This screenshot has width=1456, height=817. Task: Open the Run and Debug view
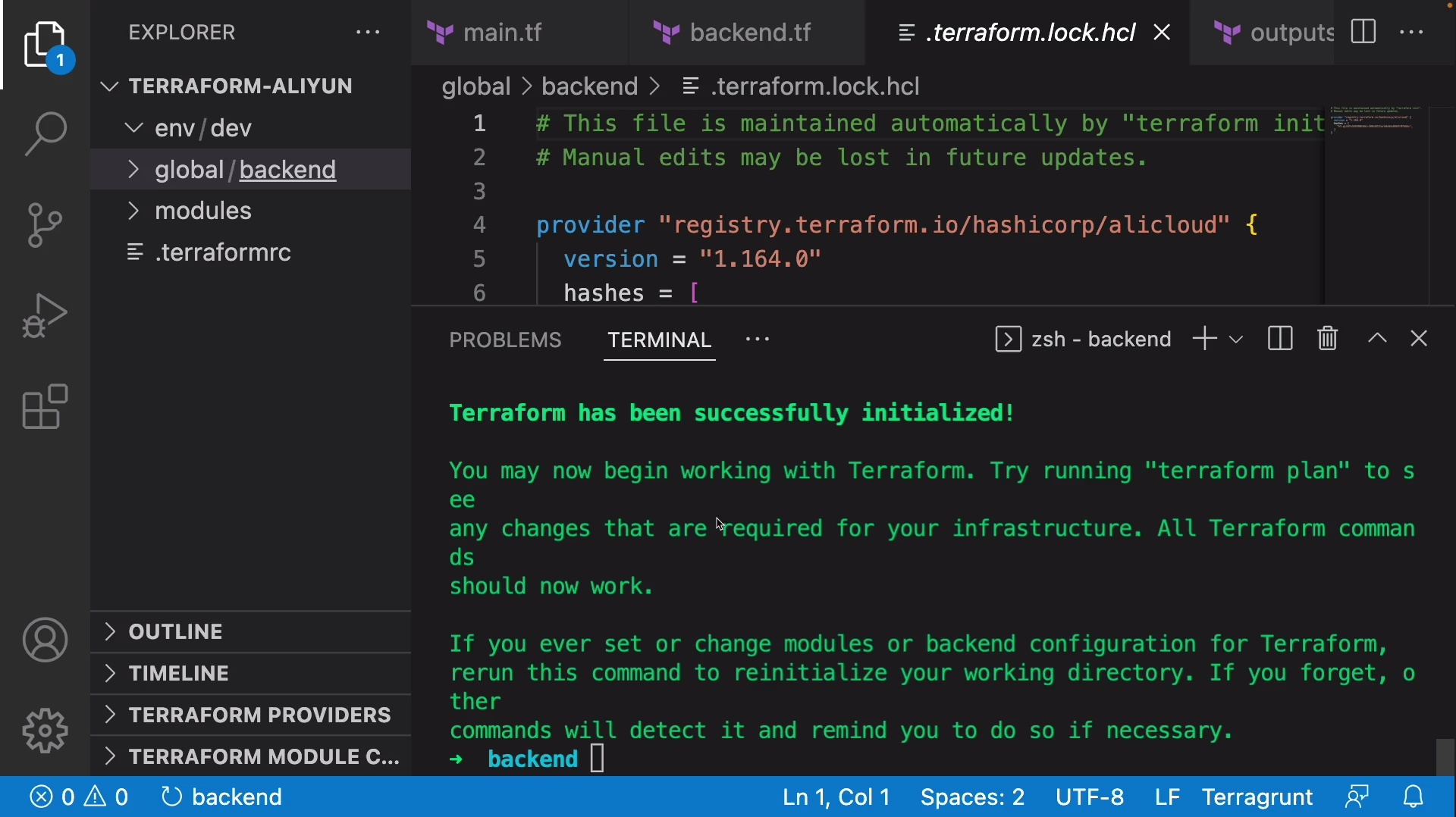pyautogui.click(x=45, y=315)
